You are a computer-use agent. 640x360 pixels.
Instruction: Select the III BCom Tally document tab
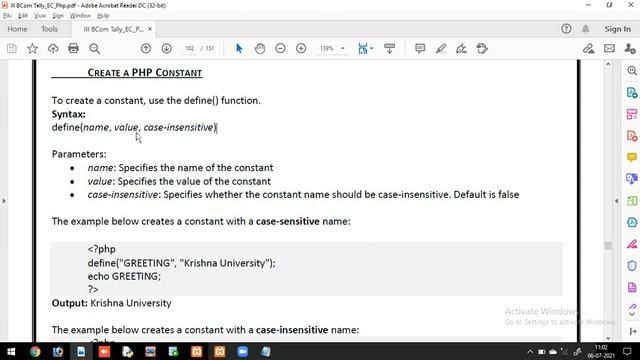[113, 29]
